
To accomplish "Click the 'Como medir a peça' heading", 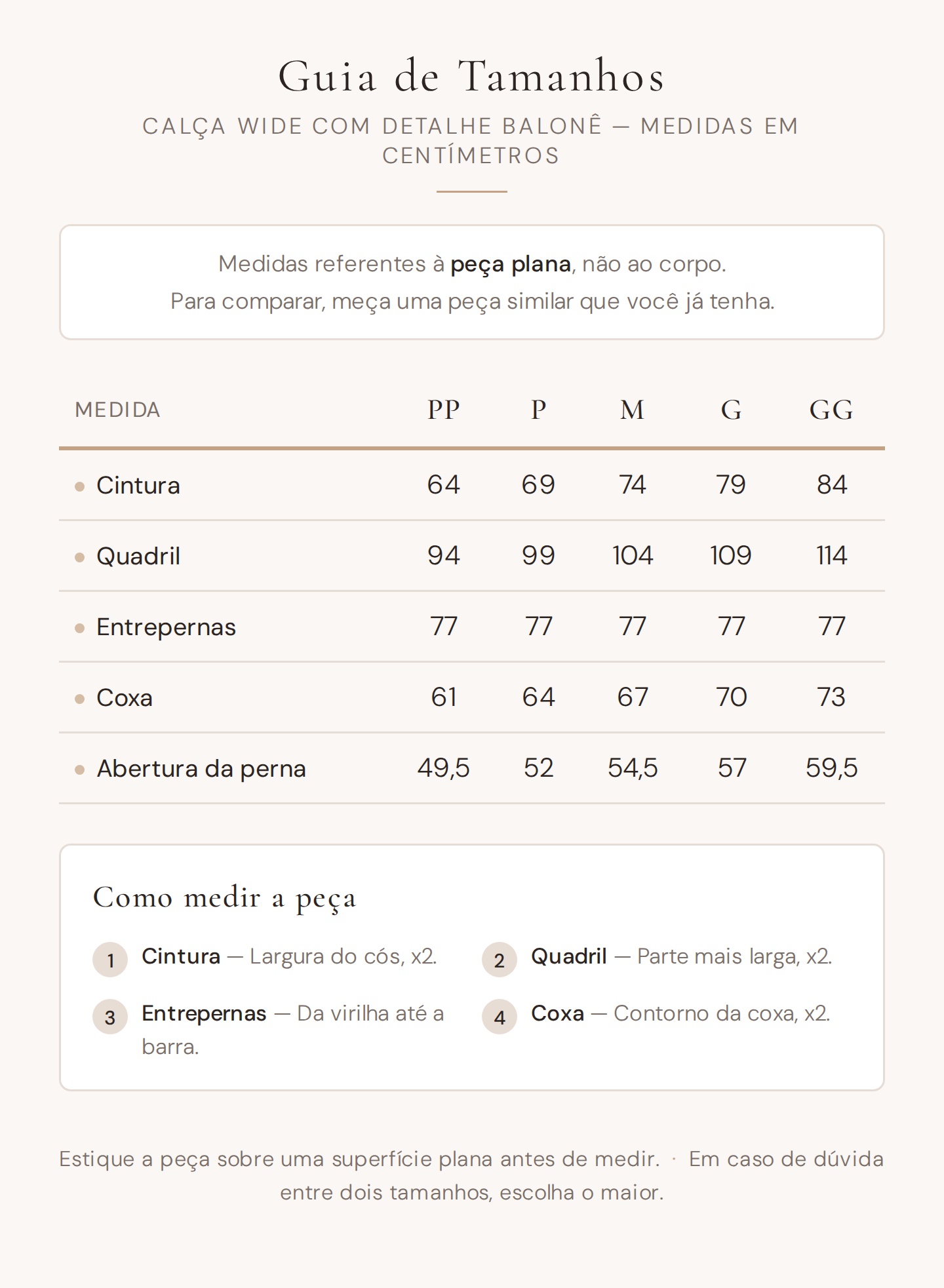I will (225, 897).
